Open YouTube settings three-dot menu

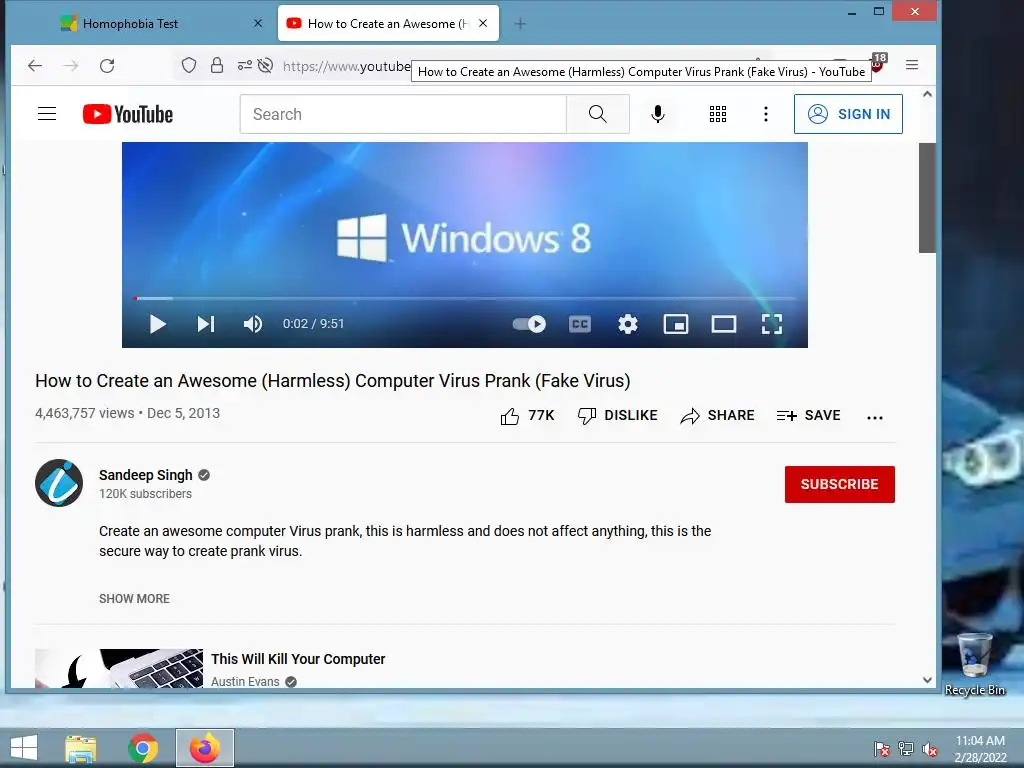tap(766, 114)
